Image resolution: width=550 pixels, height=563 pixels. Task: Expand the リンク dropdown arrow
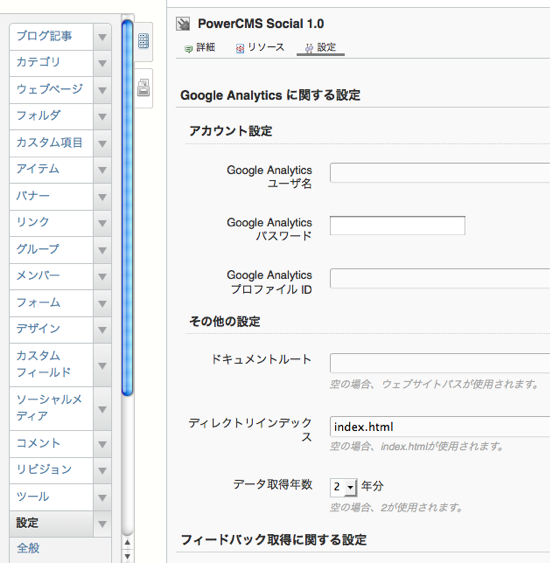(102, 223)
